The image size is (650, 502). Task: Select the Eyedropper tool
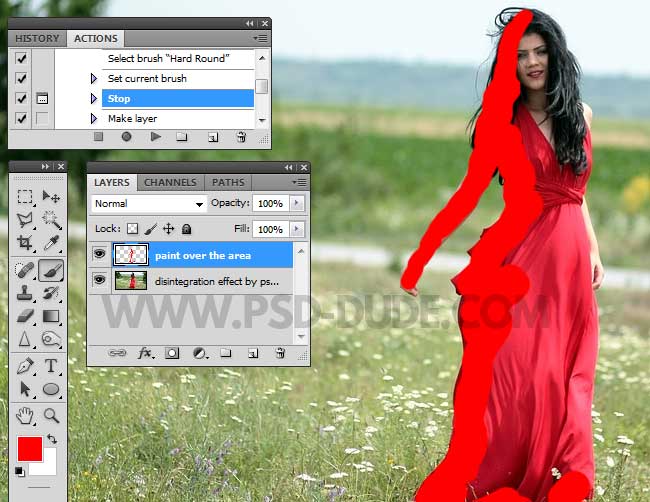point(51,243)
